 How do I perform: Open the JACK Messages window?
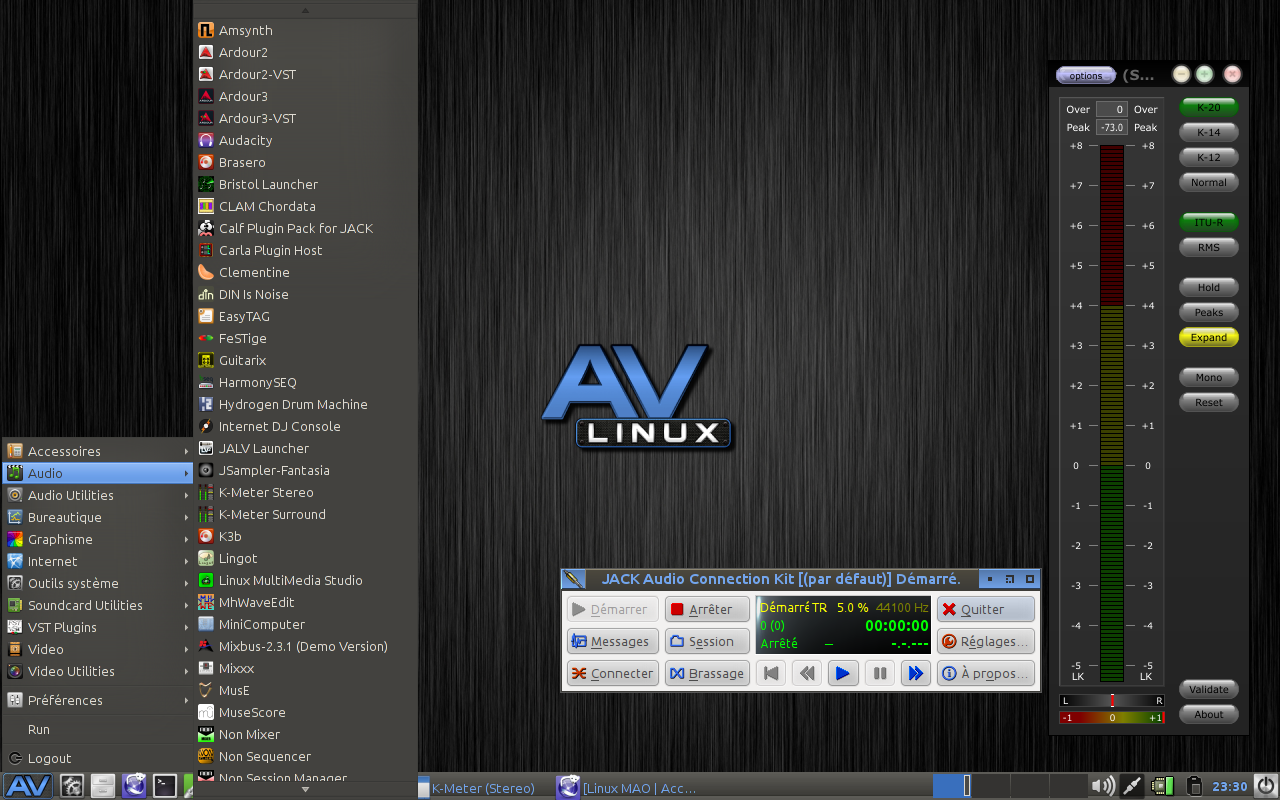[613, 641]
